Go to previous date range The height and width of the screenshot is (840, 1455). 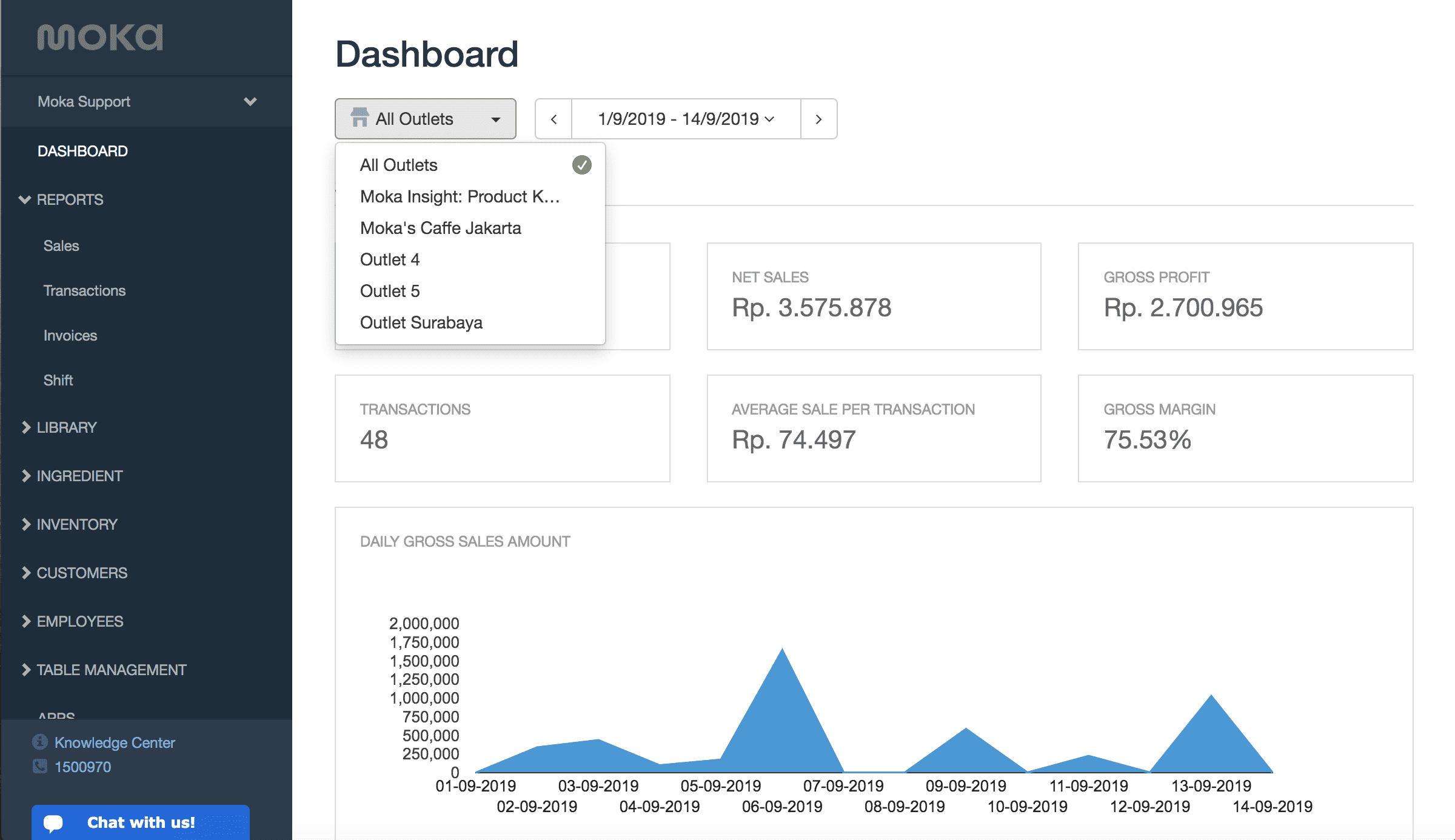(554, 119)
